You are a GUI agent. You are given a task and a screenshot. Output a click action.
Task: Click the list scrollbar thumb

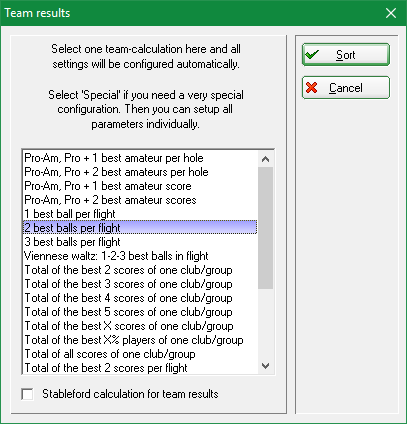pyautogui.click(x=265, y=228)
